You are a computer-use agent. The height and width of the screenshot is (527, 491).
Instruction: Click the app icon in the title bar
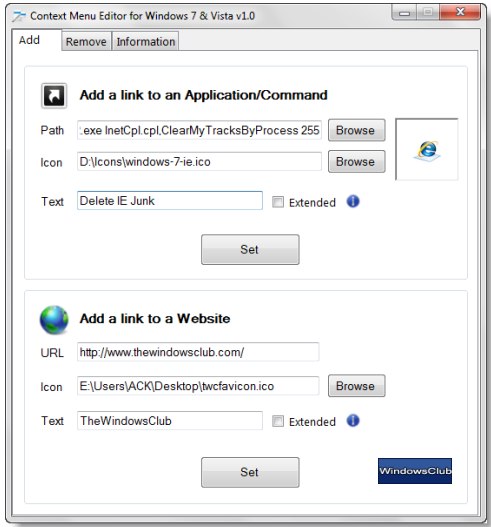click(19, 16)
